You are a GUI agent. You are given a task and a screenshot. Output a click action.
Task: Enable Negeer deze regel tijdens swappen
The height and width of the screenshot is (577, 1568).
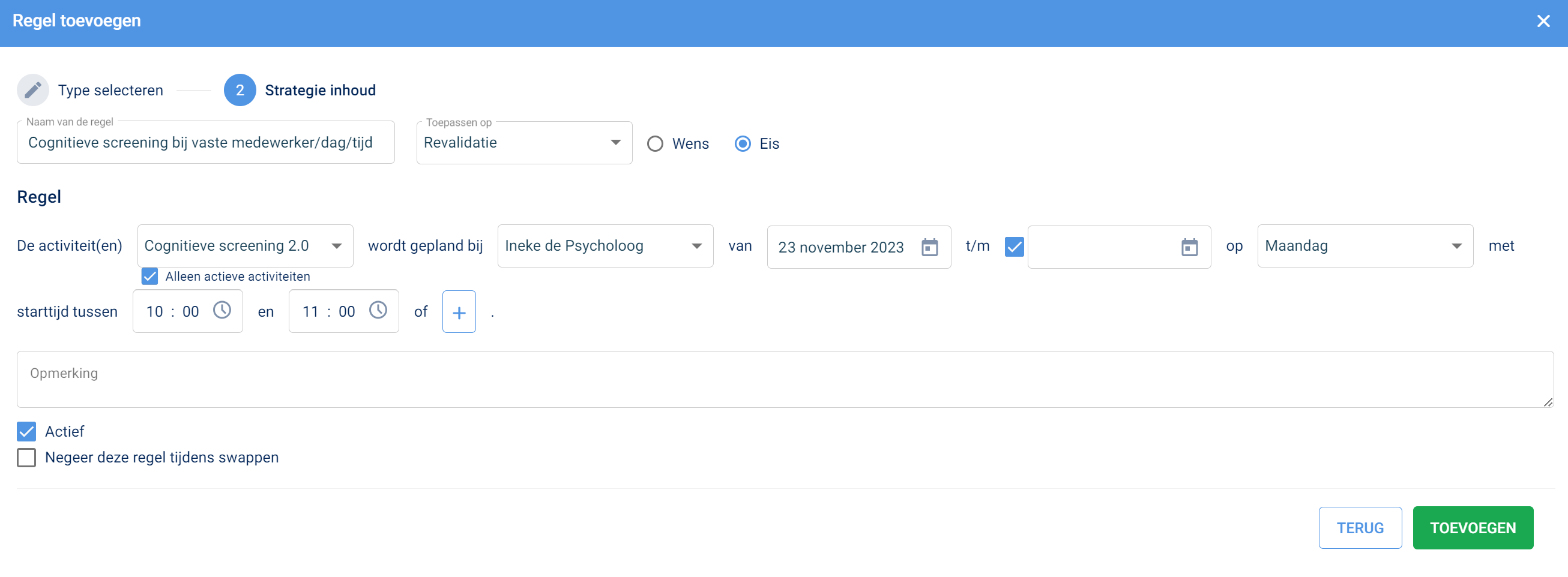[27, 457]
